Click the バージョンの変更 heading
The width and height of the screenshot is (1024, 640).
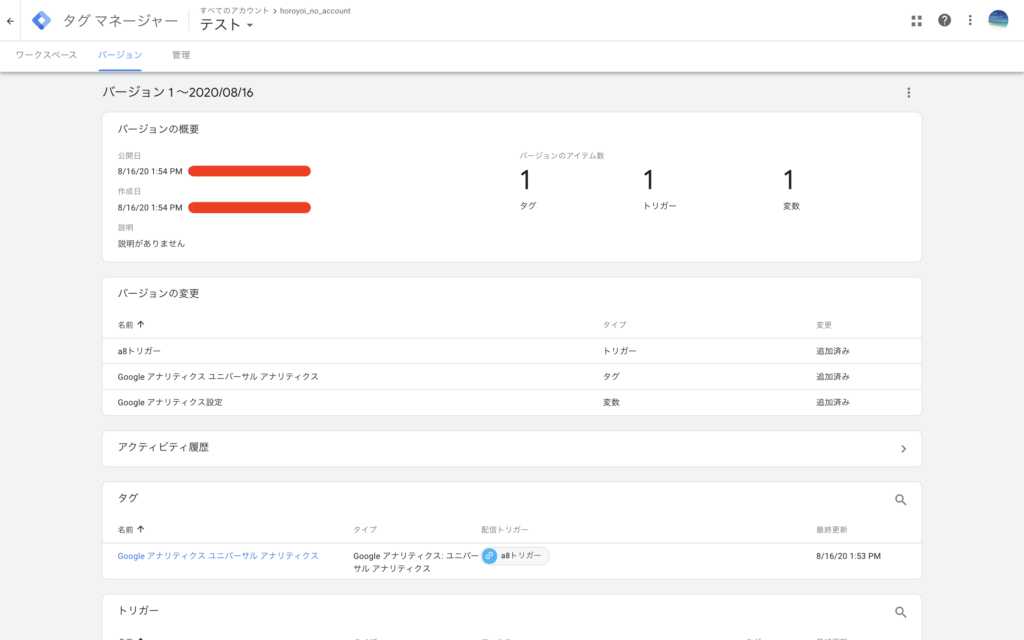point(158,294)
